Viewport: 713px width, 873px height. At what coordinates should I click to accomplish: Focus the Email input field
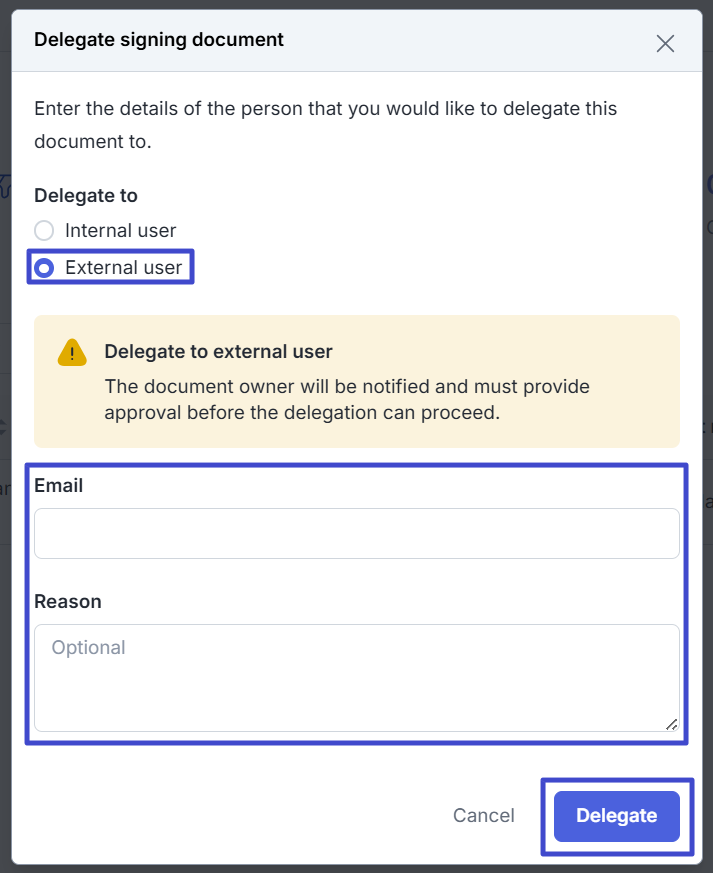(x=356, y=533)
